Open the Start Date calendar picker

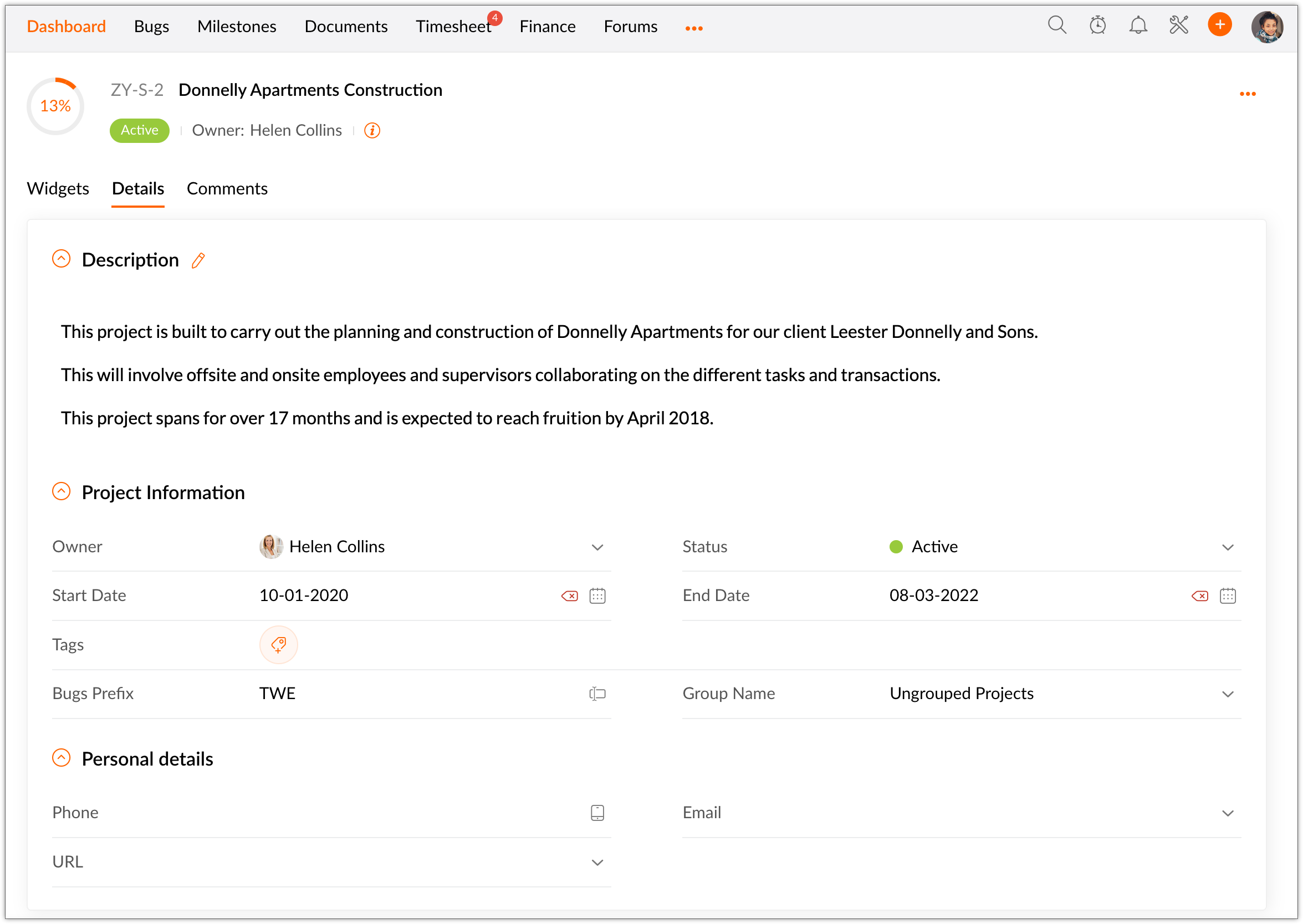pos(596,596)
